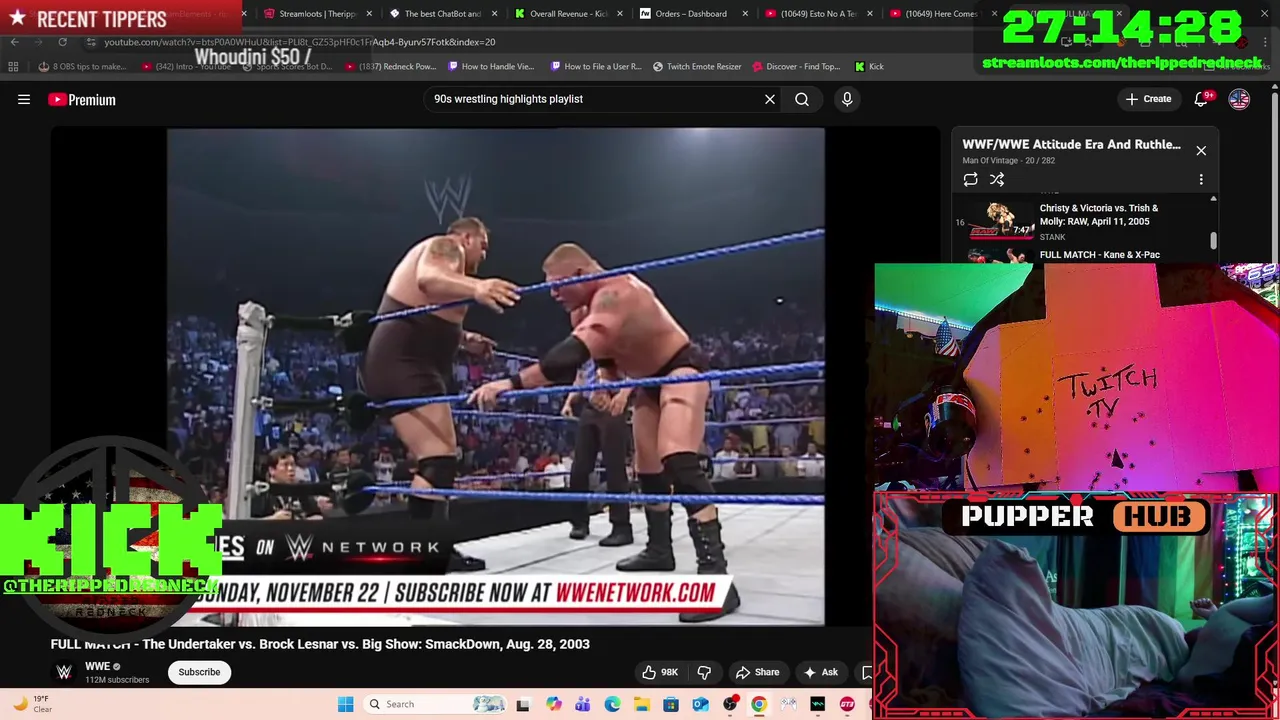Viewport: 1280px width, 720px height.
Task: Click the magnifier search button
Action: 802,99
